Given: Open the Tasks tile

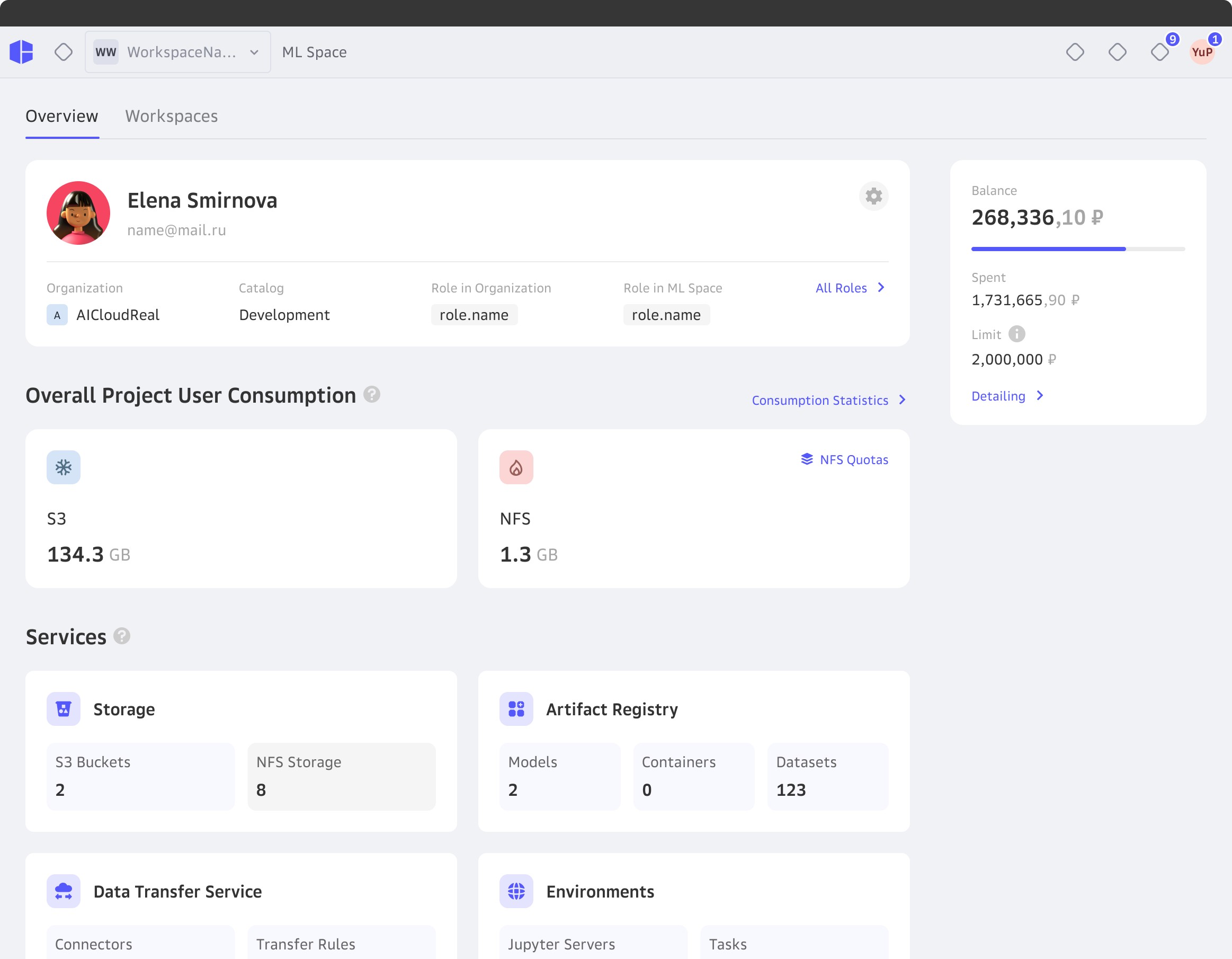Looking at the screenshot, I should [794, 942].
